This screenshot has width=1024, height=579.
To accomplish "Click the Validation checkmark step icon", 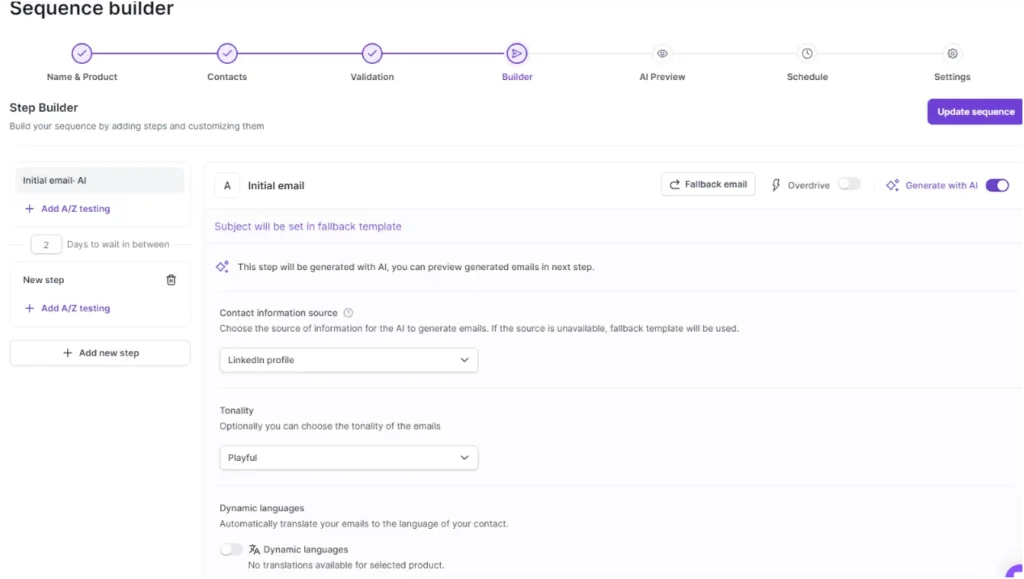I will [x=372, y=53].
